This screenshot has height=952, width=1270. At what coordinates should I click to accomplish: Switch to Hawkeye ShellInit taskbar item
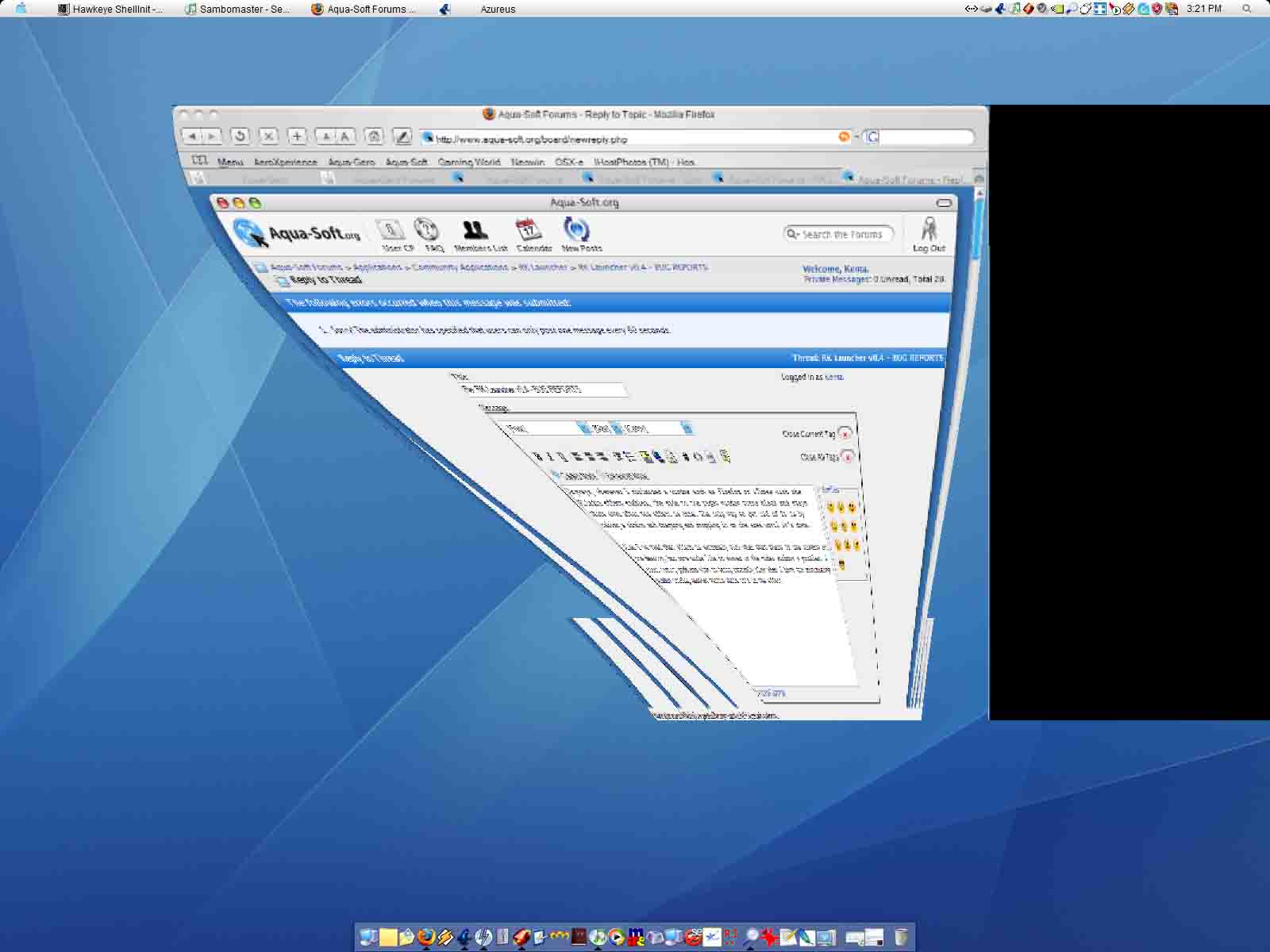[110, 9]
